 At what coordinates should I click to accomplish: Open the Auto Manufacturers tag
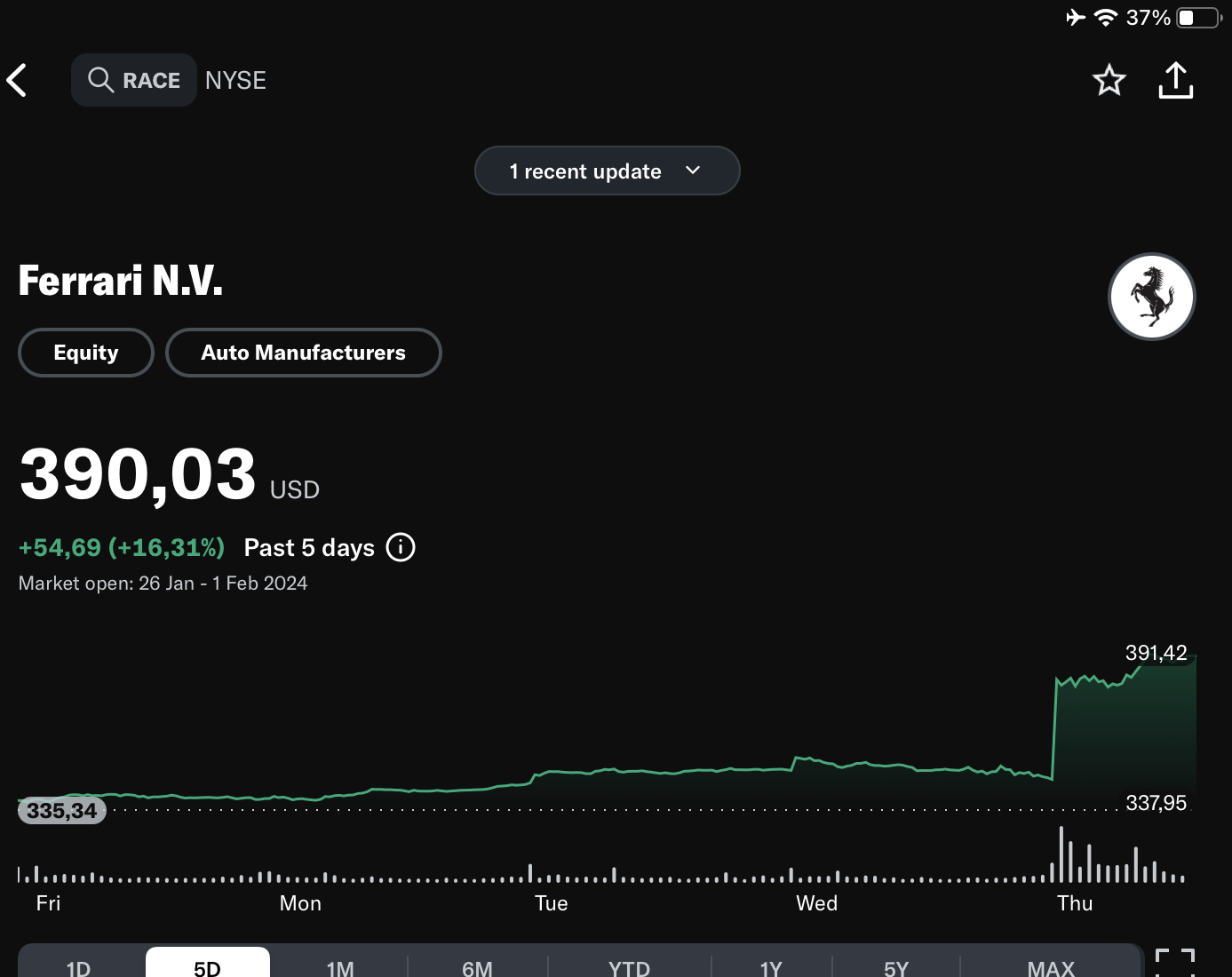click(304, 353)
